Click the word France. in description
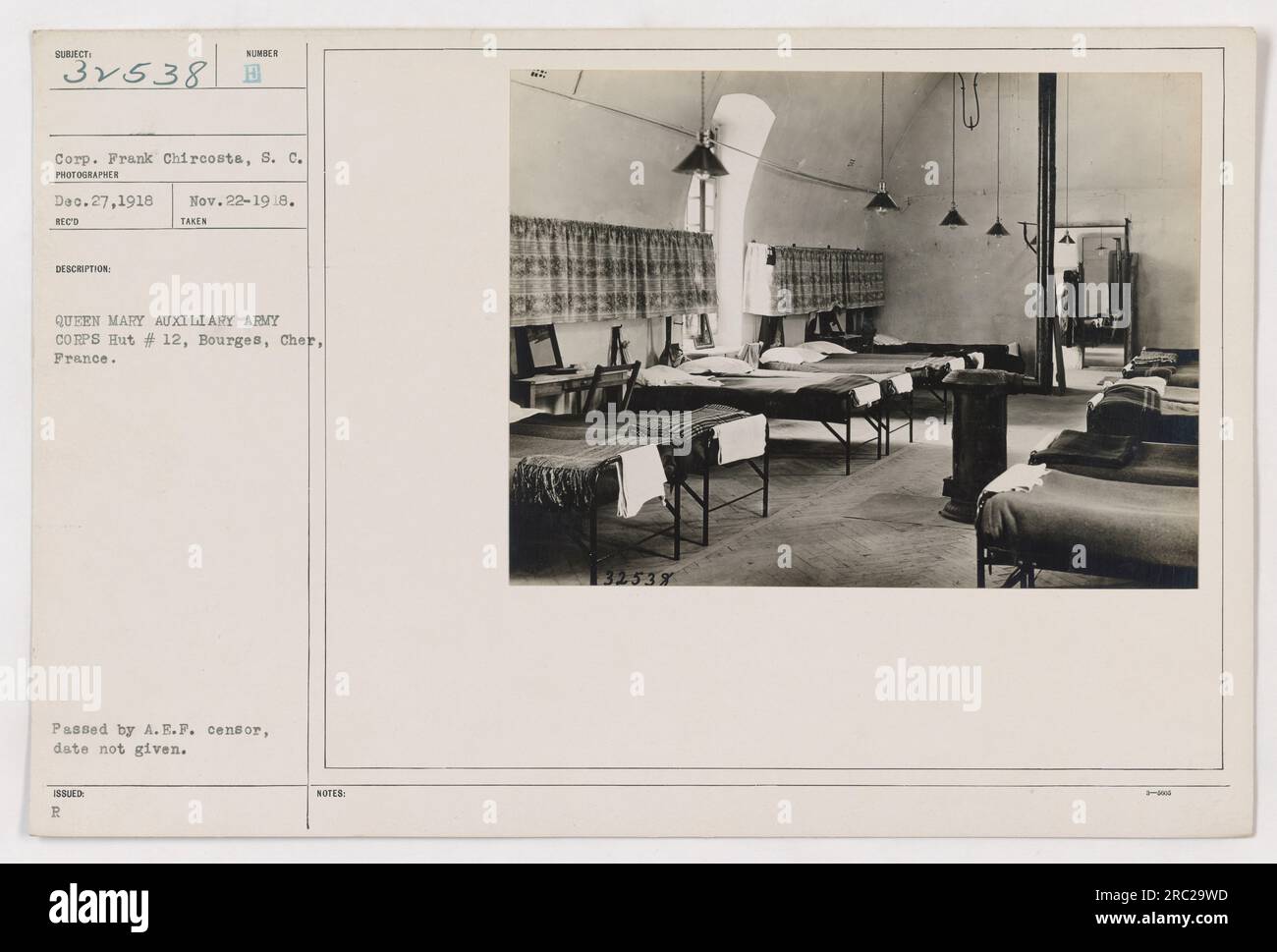The width and height of the screenshot is (1277, 952). [x=85, y=360]
